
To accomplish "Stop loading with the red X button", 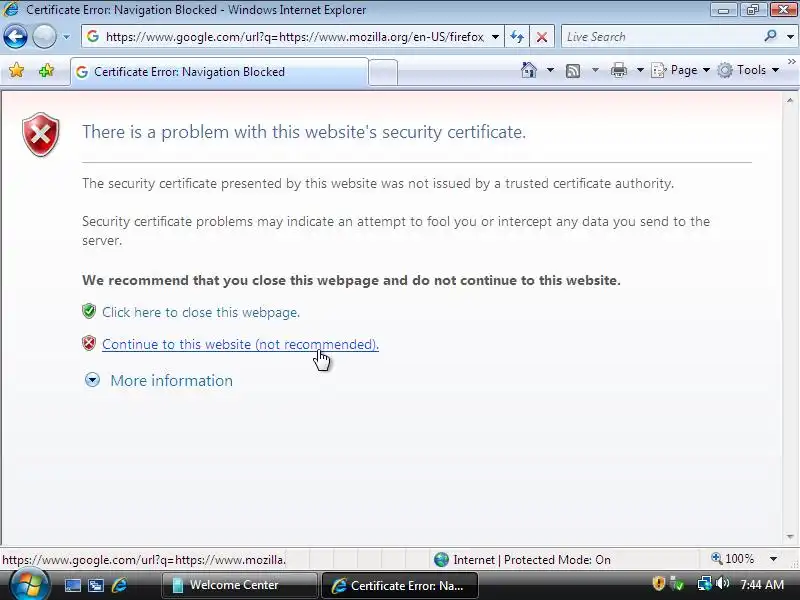I will coord(542,37).
